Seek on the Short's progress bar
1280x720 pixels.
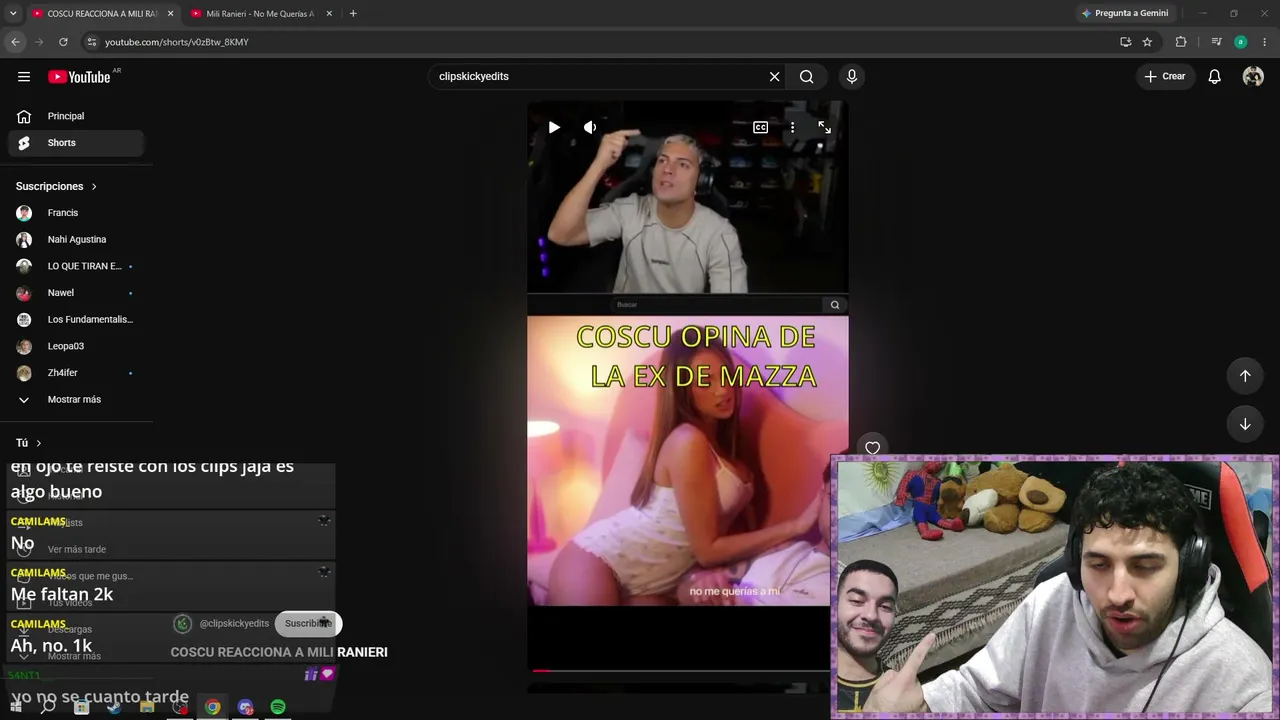coord(680,670)
